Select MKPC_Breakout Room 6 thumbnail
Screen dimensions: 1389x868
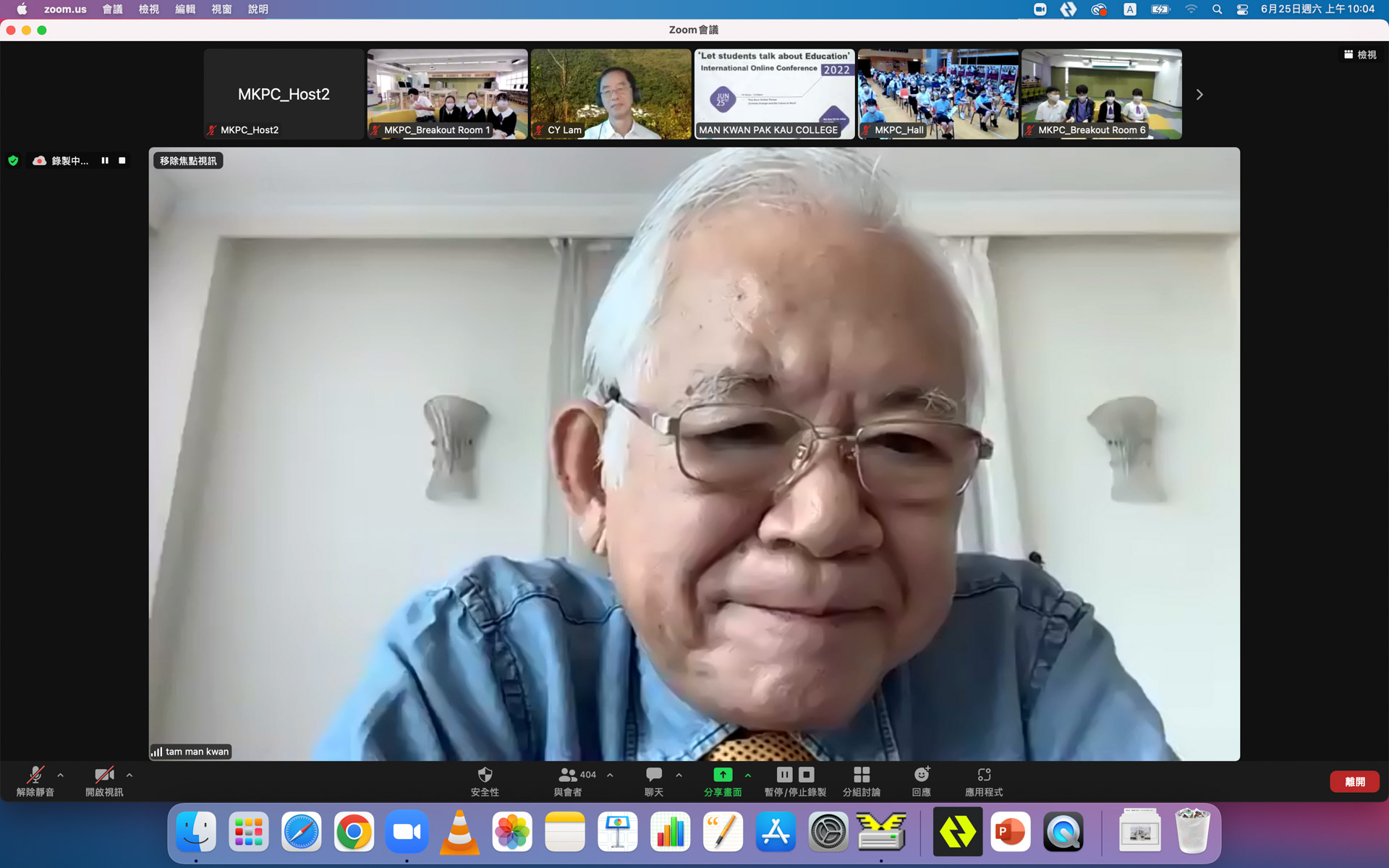pyautogui.click(x=1101, y=94)
